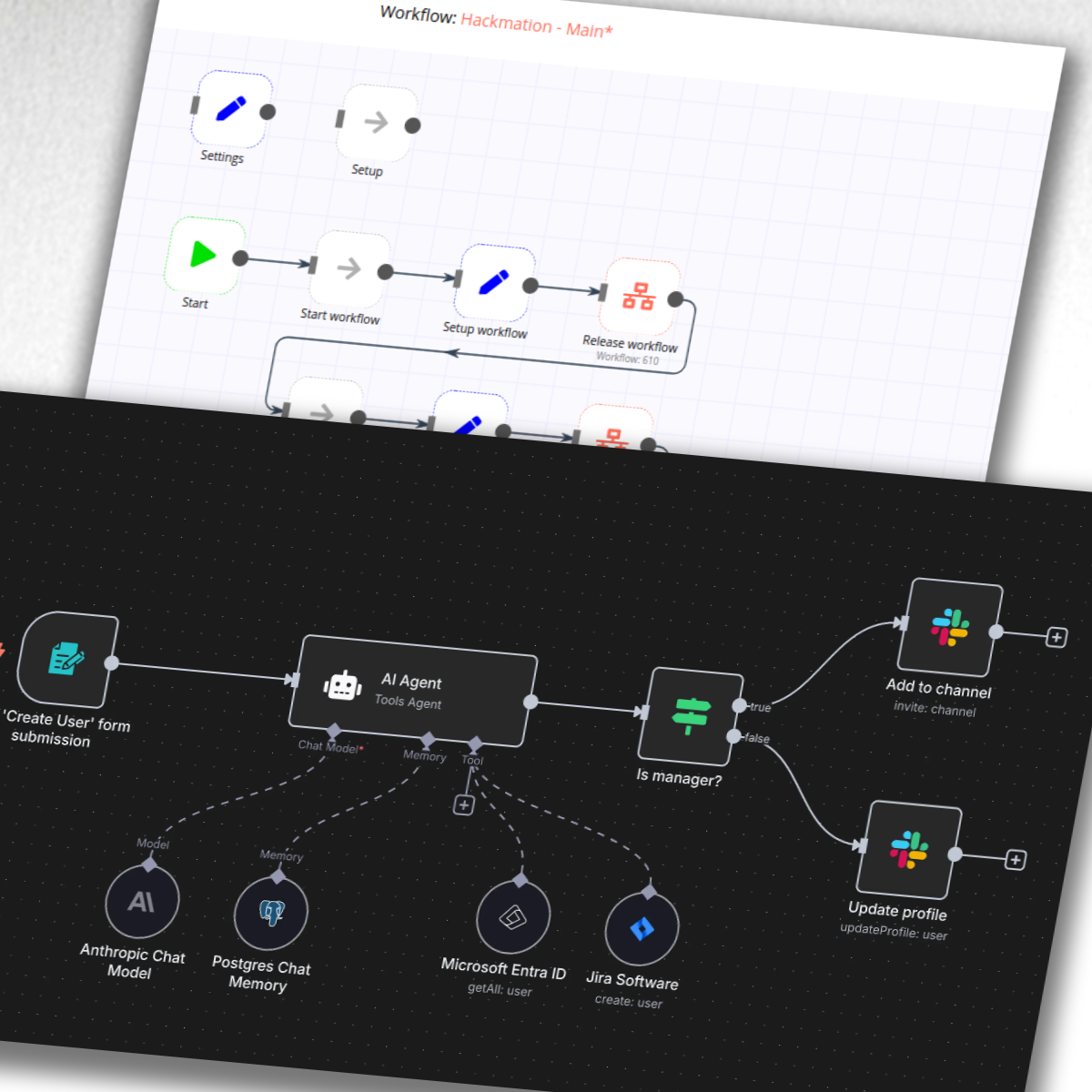Open the AI Agent node
This screenshot has height=1092, width=1092.
412,692
